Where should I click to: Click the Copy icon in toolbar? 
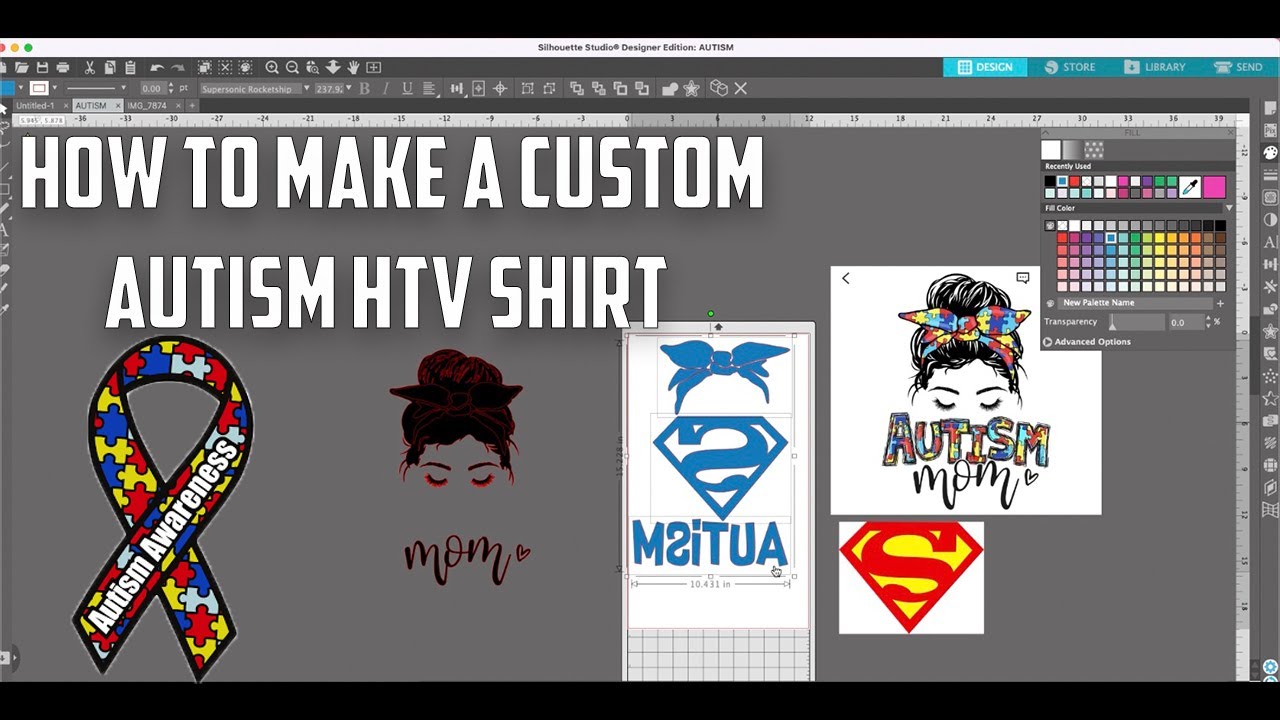pyautogui.click(x=110, y=67)
